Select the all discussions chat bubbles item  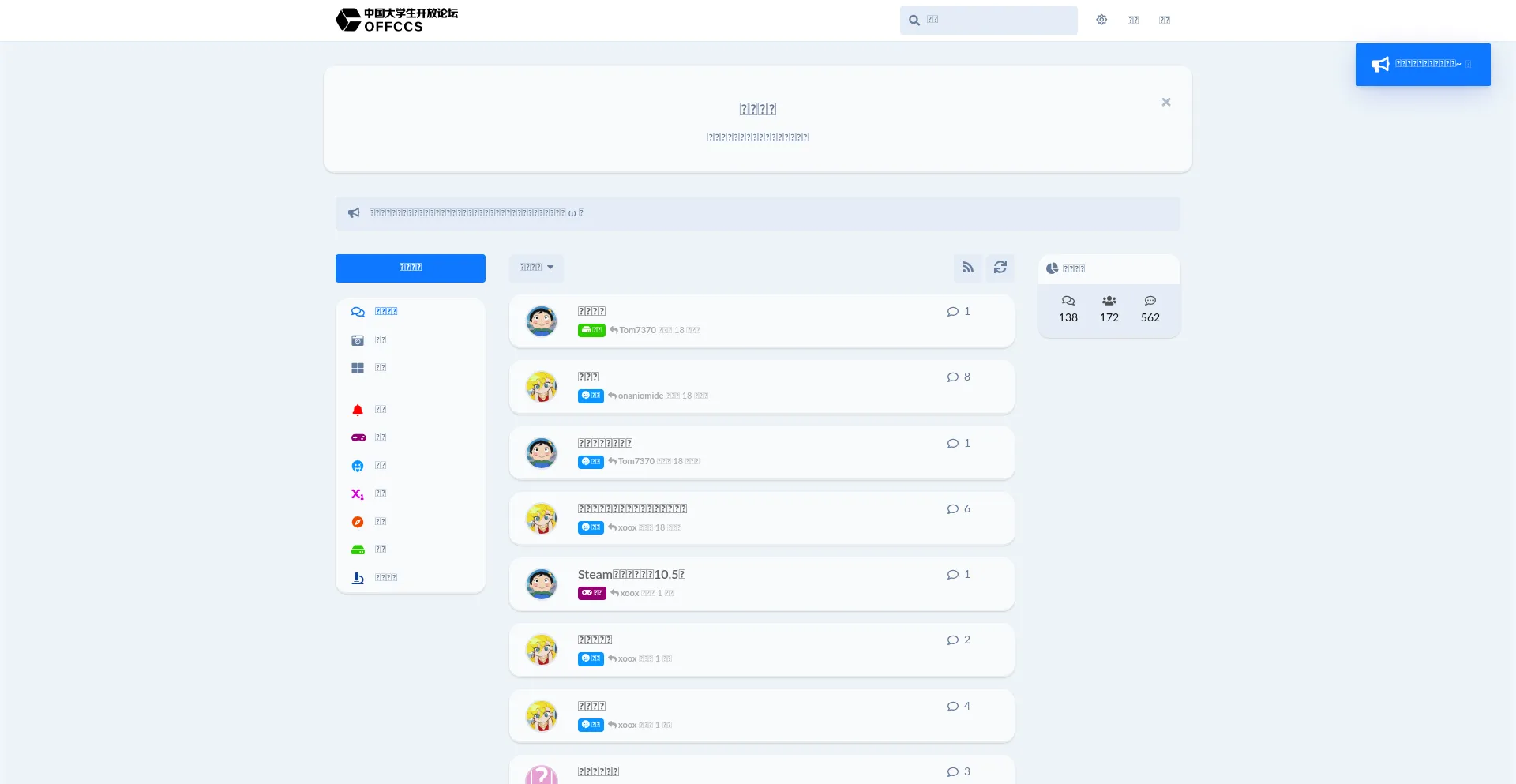coord(374,312)
